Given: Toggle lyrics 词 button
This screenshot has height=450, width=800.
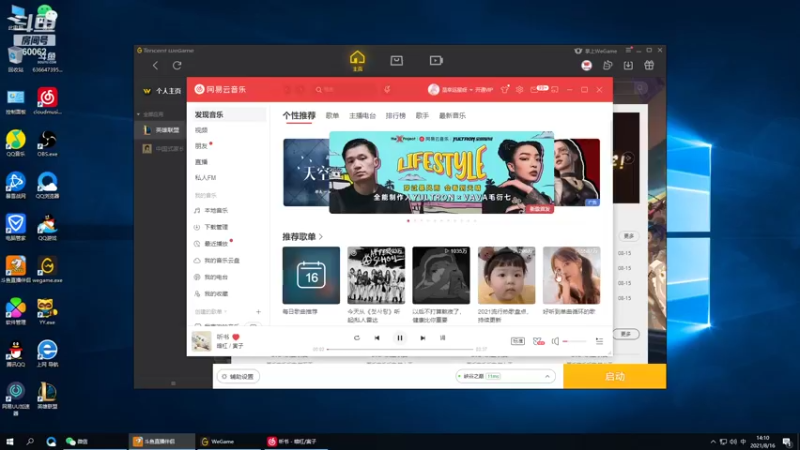Looking at the screenshot, I should (x=442, y=338).
